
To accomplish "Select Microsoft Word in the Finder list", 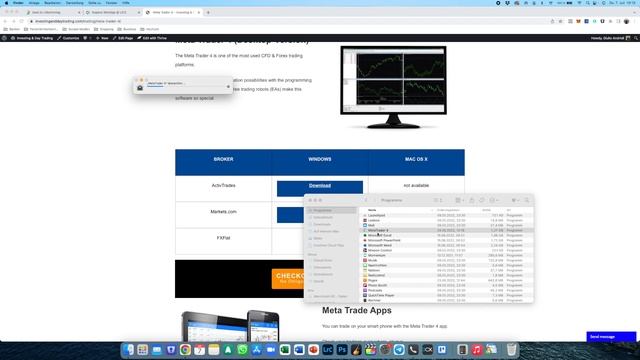I will click(x=447, y=245).
